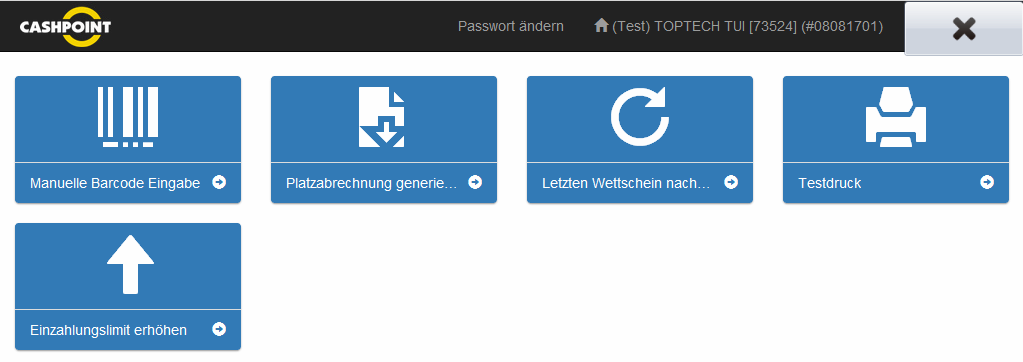Open Platzabrechnung generieren label
The width and height of the screenshot is (1023, 362).
[x=372, y=183]
